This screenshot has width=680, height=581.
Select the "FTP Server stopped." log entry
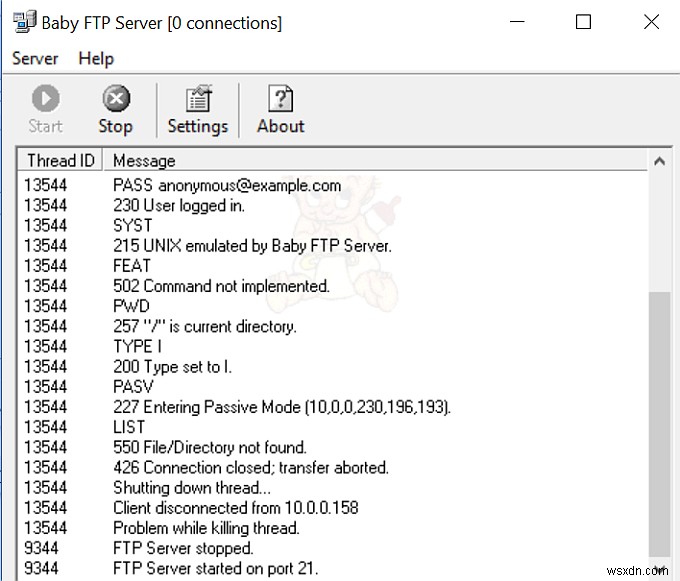(183, 548)
